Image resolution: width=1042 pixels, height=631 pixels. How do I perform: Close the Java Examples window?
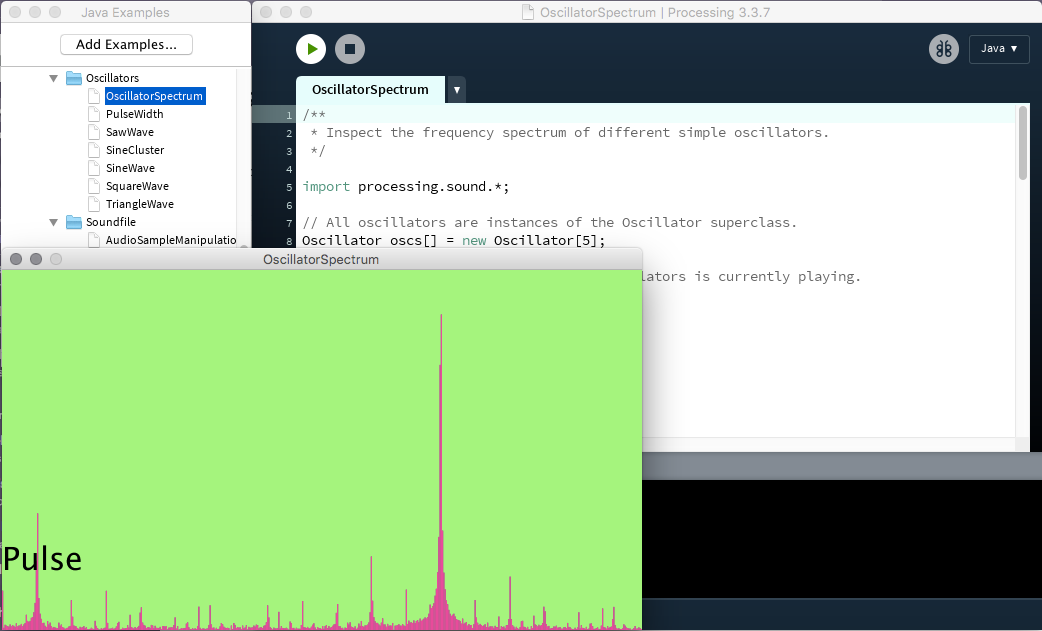(15, 12)
